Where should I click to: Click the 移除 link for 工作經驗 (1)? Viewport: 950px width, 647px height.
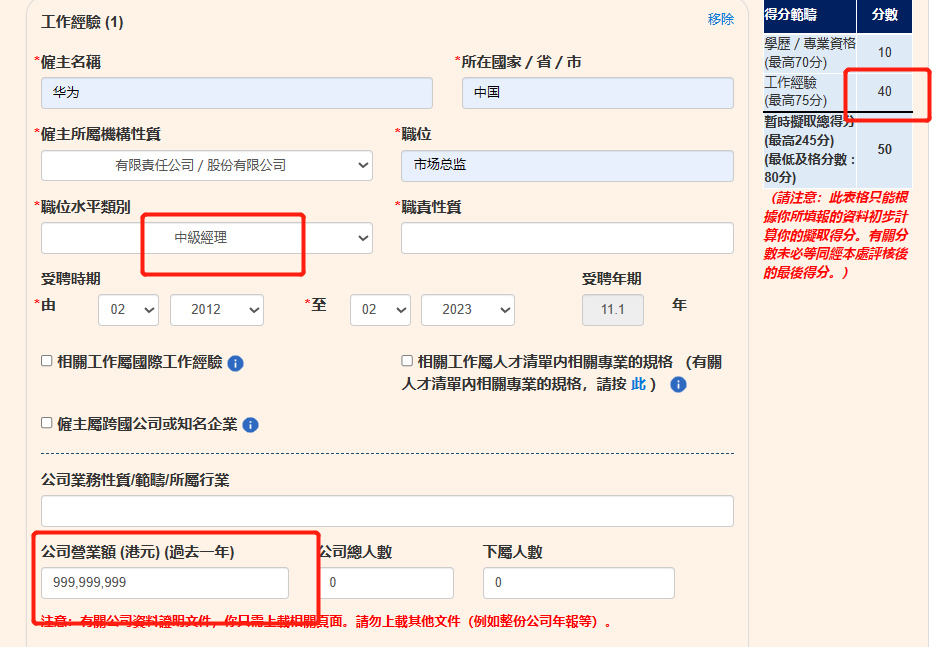click(720, 19)
